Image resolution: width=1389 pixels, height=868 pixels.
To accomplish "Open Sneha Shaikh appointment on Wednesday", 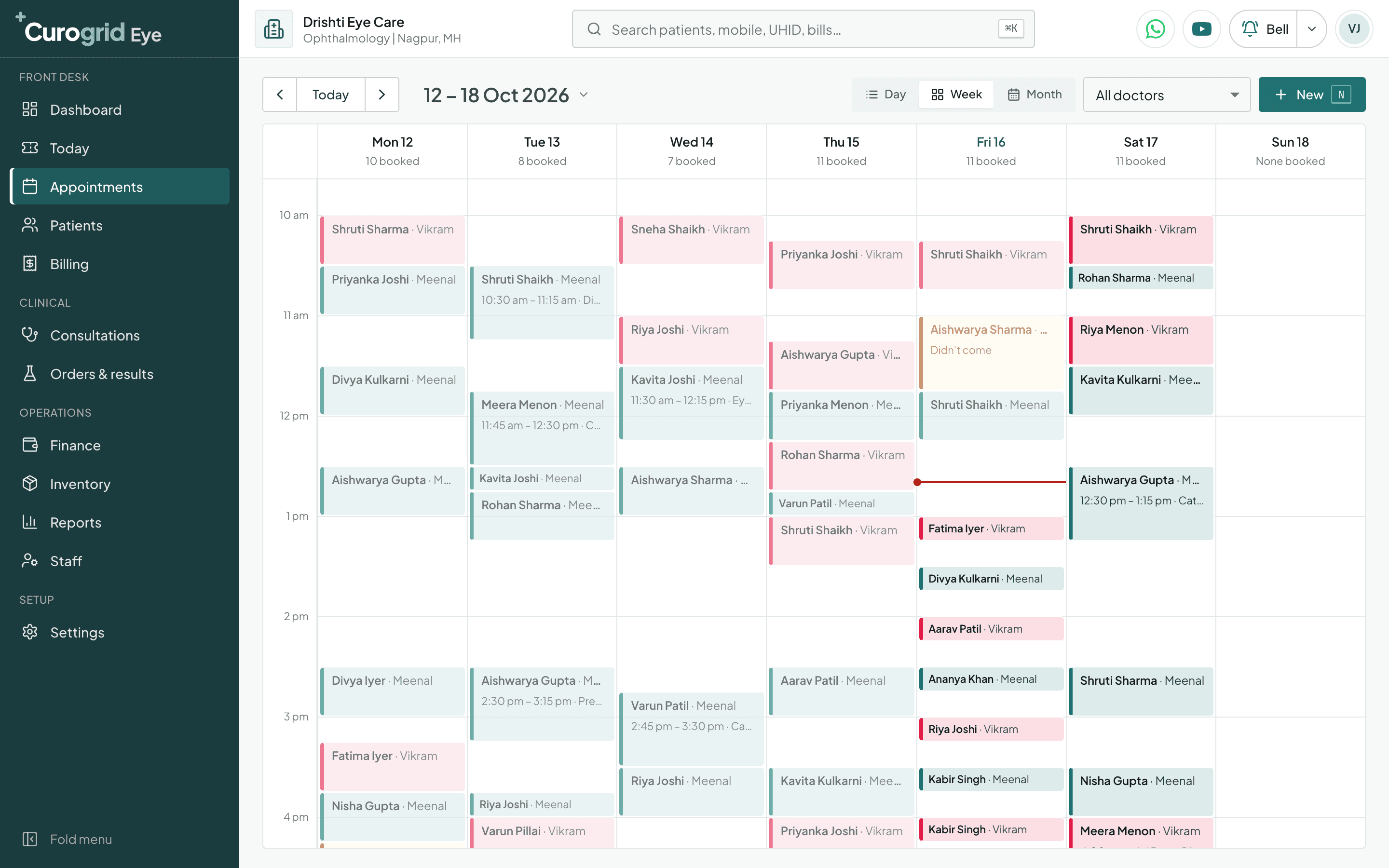I will pos(692,240).
